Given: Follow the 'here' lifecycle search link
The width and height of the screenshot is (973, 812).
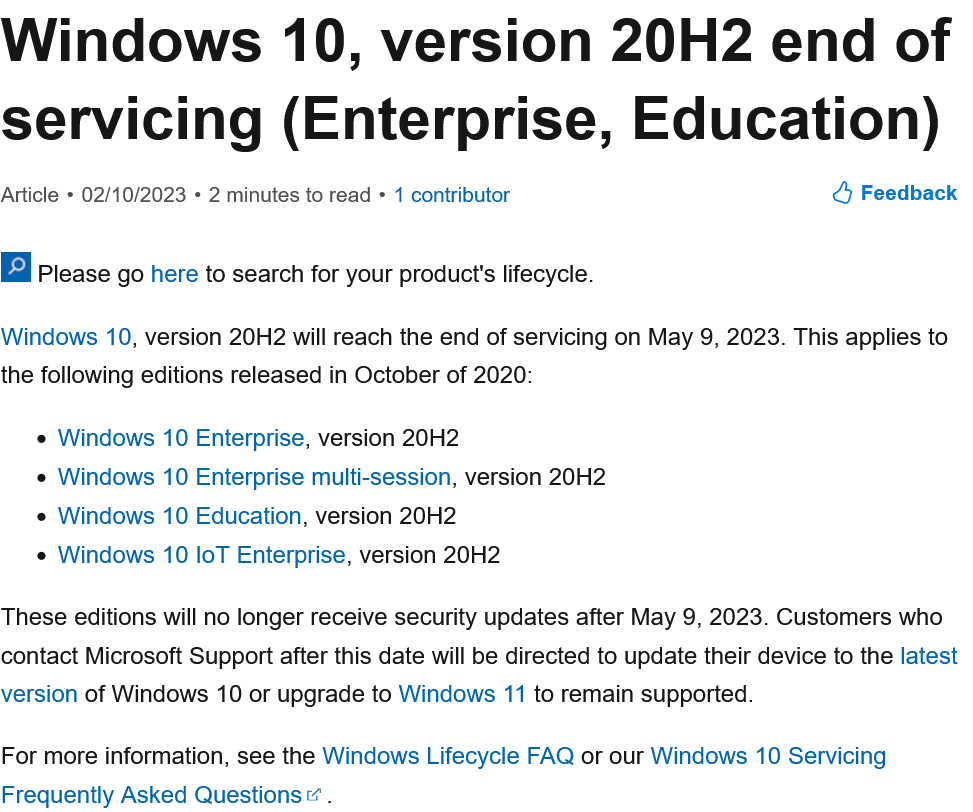Looking at the screenshot, I should [174, 274].
